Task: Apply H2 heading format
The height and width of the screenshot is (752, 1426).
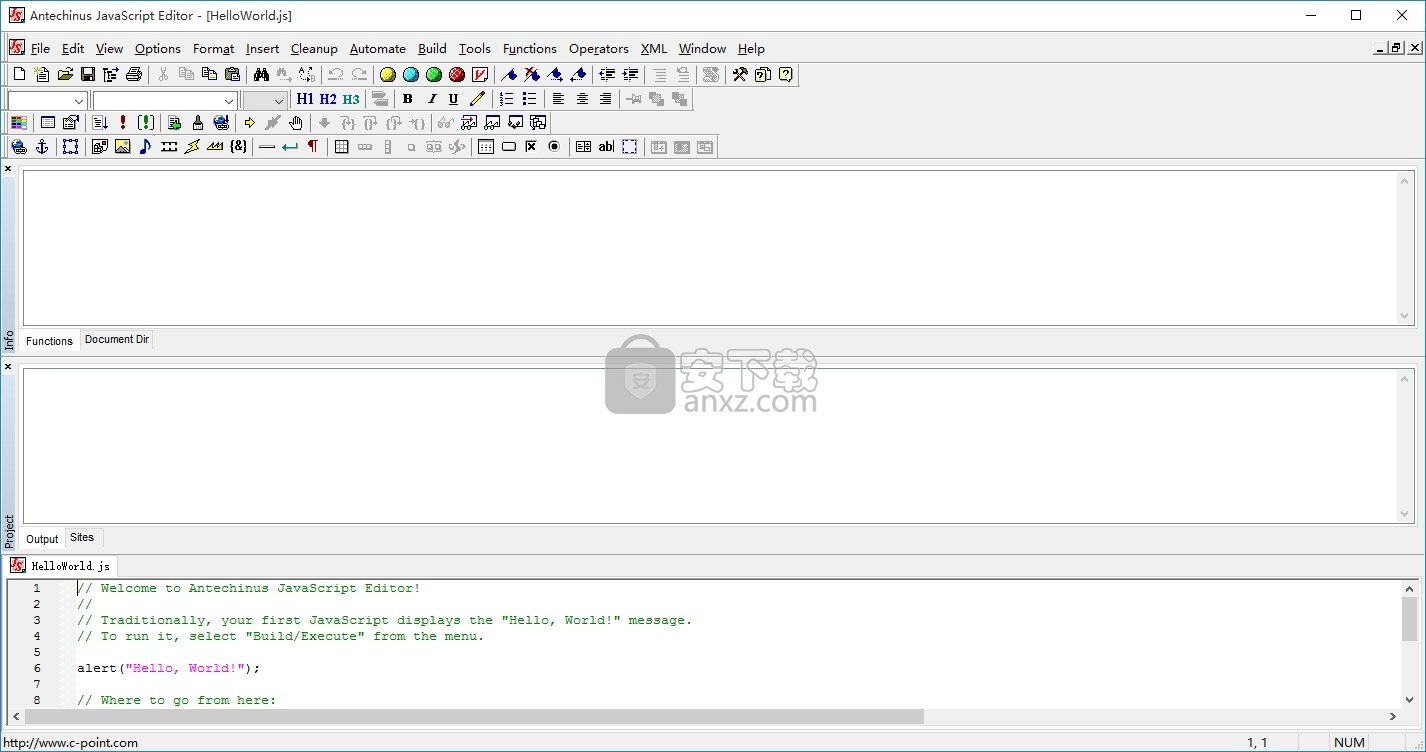Action: (328, 99)
